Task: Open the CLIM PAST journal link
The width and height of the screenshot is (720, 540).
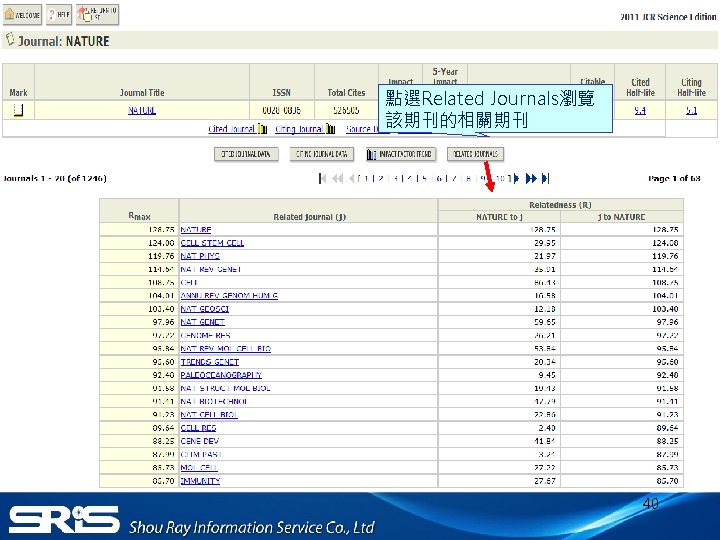Action: click(x=201, y=455)
